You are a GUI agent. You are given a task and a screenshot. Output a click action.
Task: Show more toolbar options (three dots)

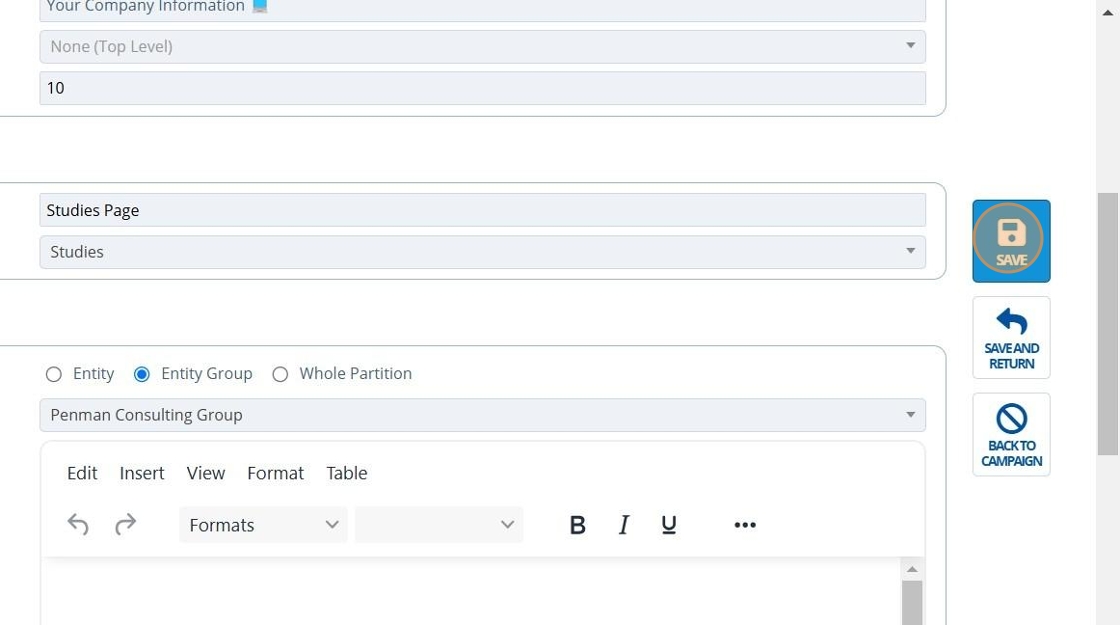coord(745,525)
